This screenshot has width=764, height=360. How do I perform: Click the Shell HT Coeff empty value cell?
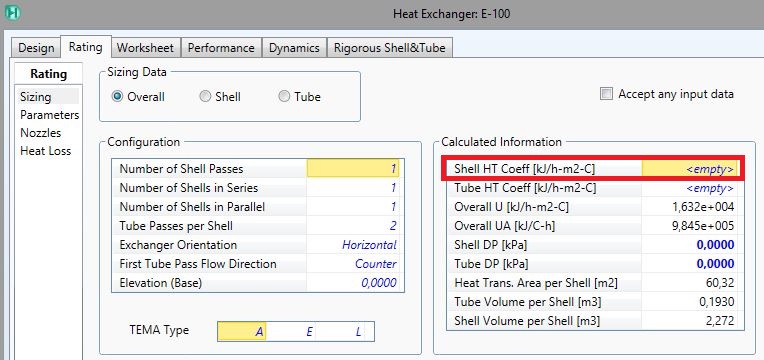[689, 169]
